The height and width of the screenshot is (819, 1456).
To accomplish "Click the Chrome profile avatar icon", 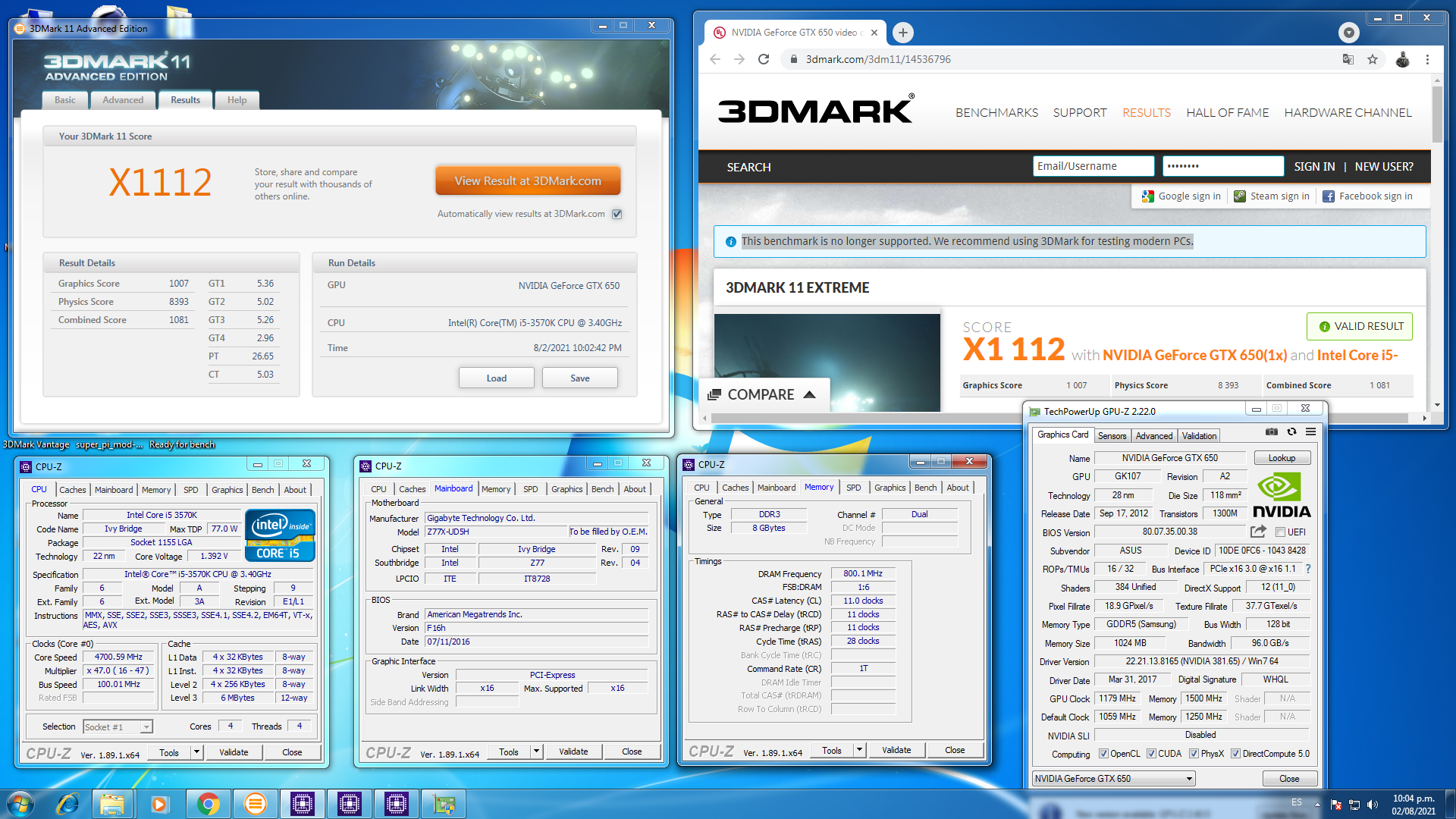I will pos(1402,59).
